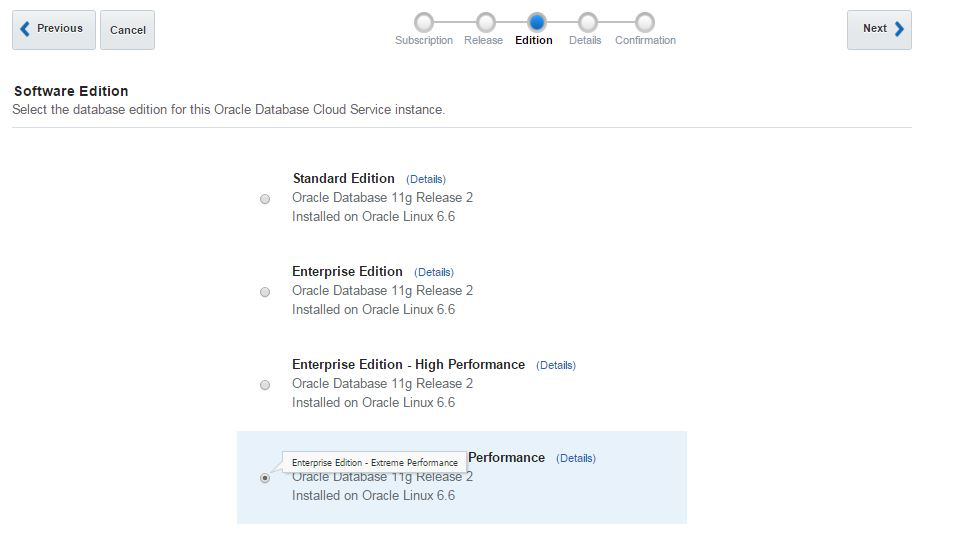
Task: Click the Details step circle
Action: (588, 22)
